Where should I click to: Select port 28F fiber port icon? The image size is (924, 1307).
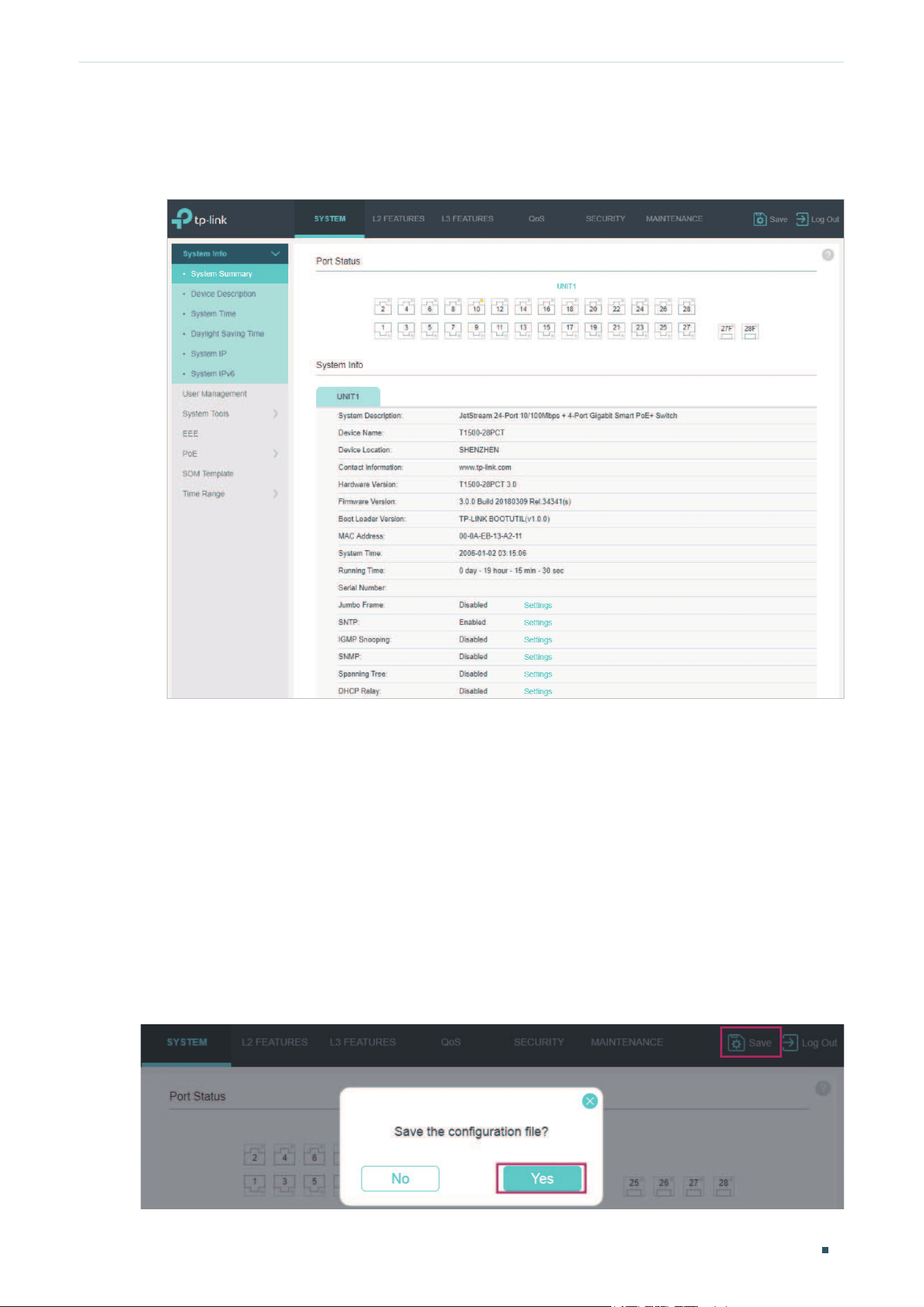(x=750, y=331)
